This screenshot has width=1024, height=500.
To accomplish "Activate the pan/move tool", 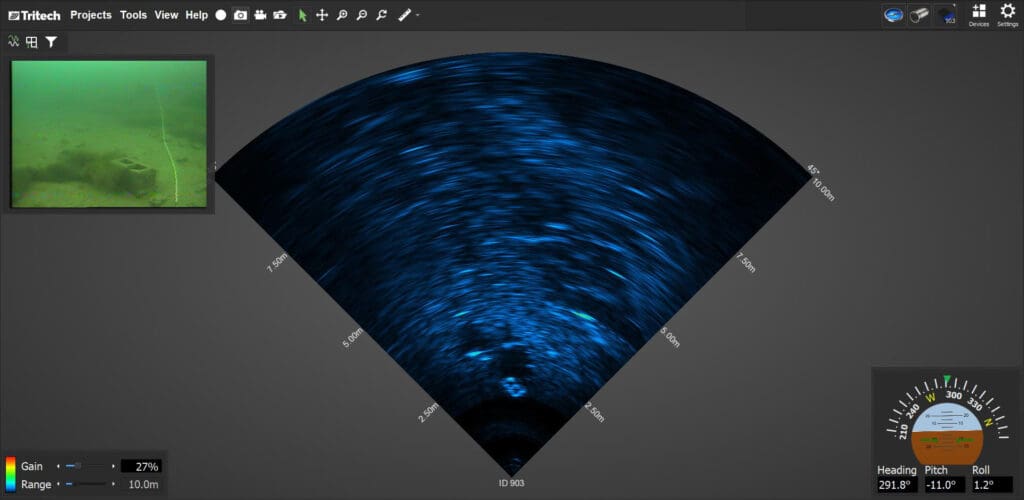I will point(322,15).
